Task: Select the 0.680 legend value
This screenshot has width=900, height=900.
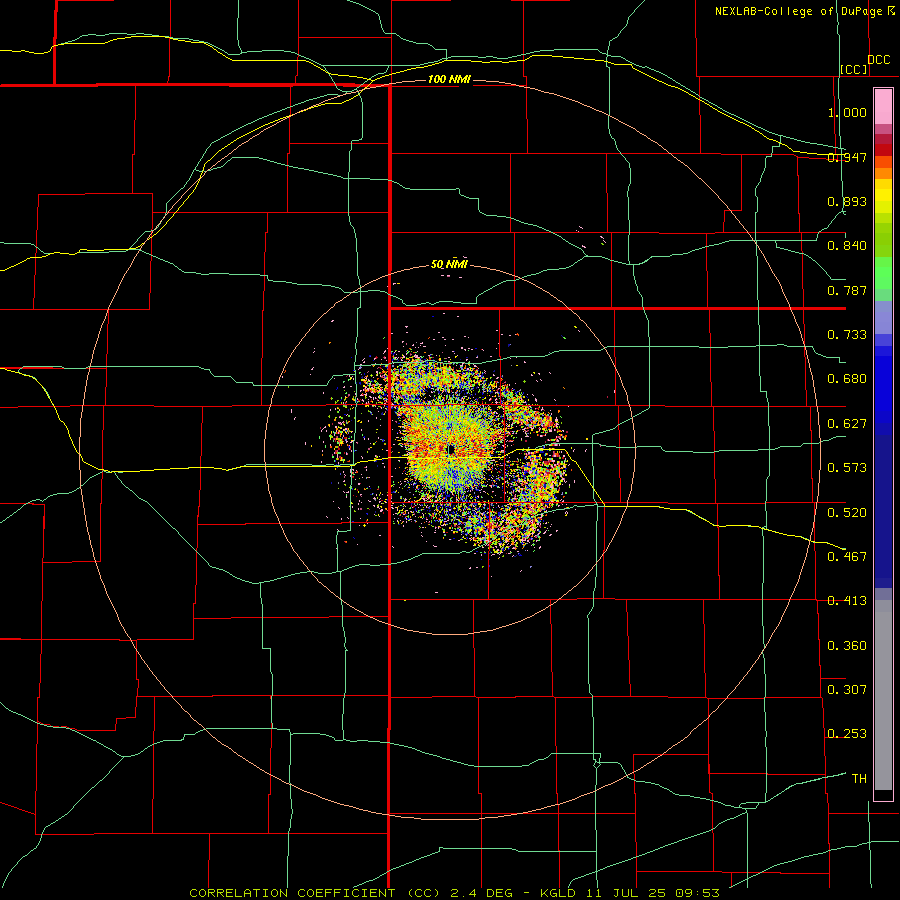Action: [847, 379]
